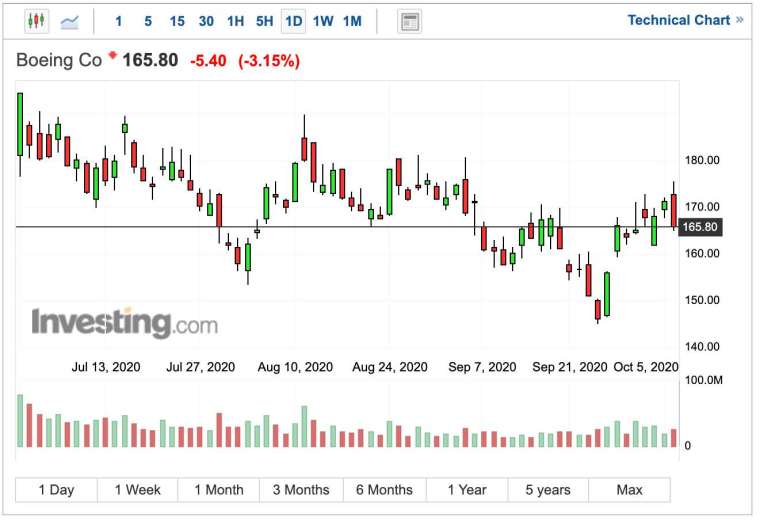Screen dimensions: 760x521
Task: Click the Oct 5, 2020 date label
Action: coord(646,367)
